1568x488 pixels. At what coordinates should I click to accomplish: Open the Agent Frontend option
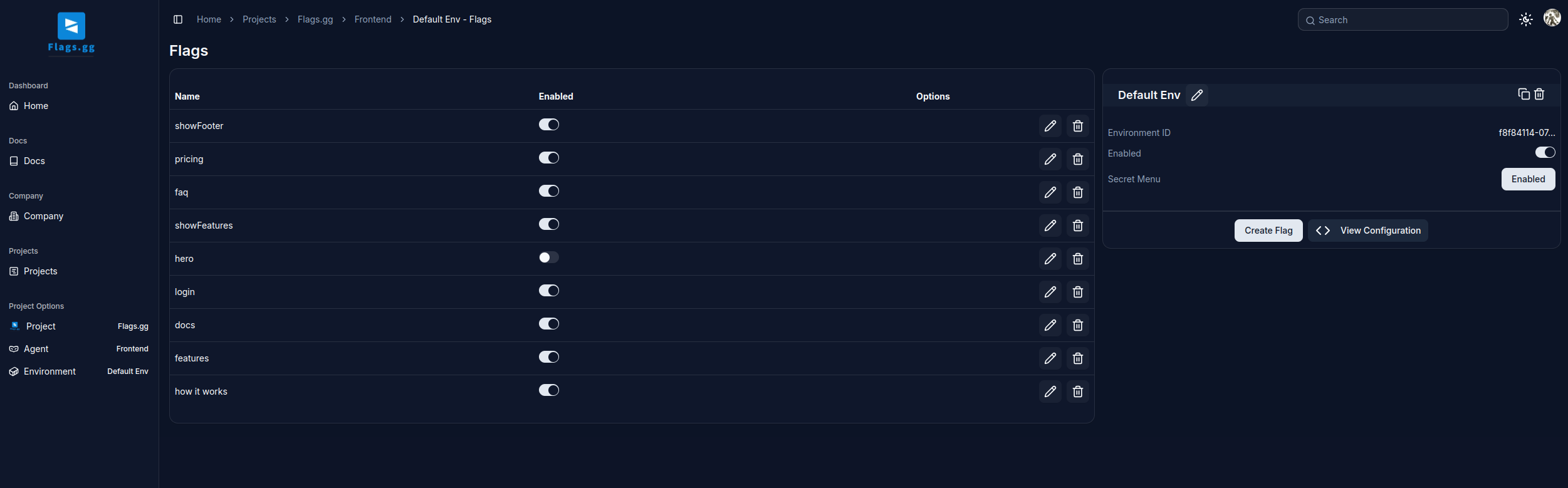coord(78,349)
